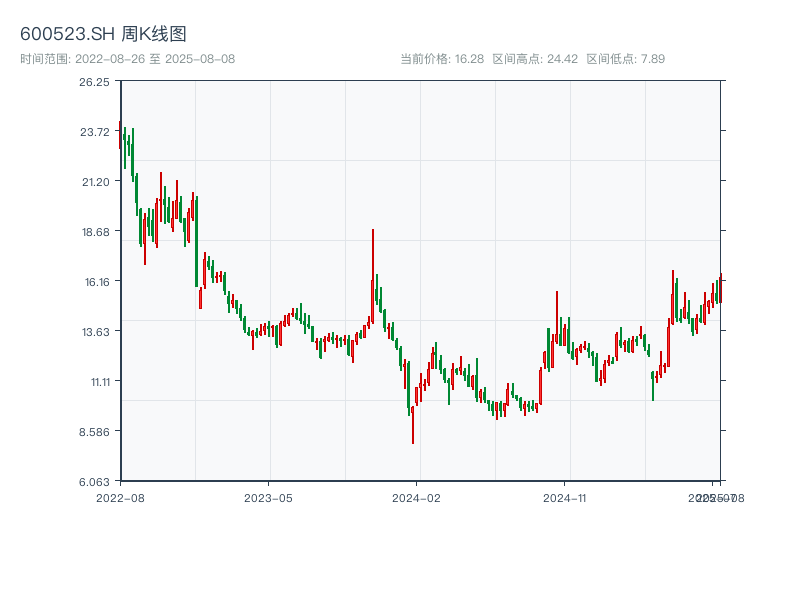
Task: Click the 18.68 price on the y-axis
Action: (94, 232)
